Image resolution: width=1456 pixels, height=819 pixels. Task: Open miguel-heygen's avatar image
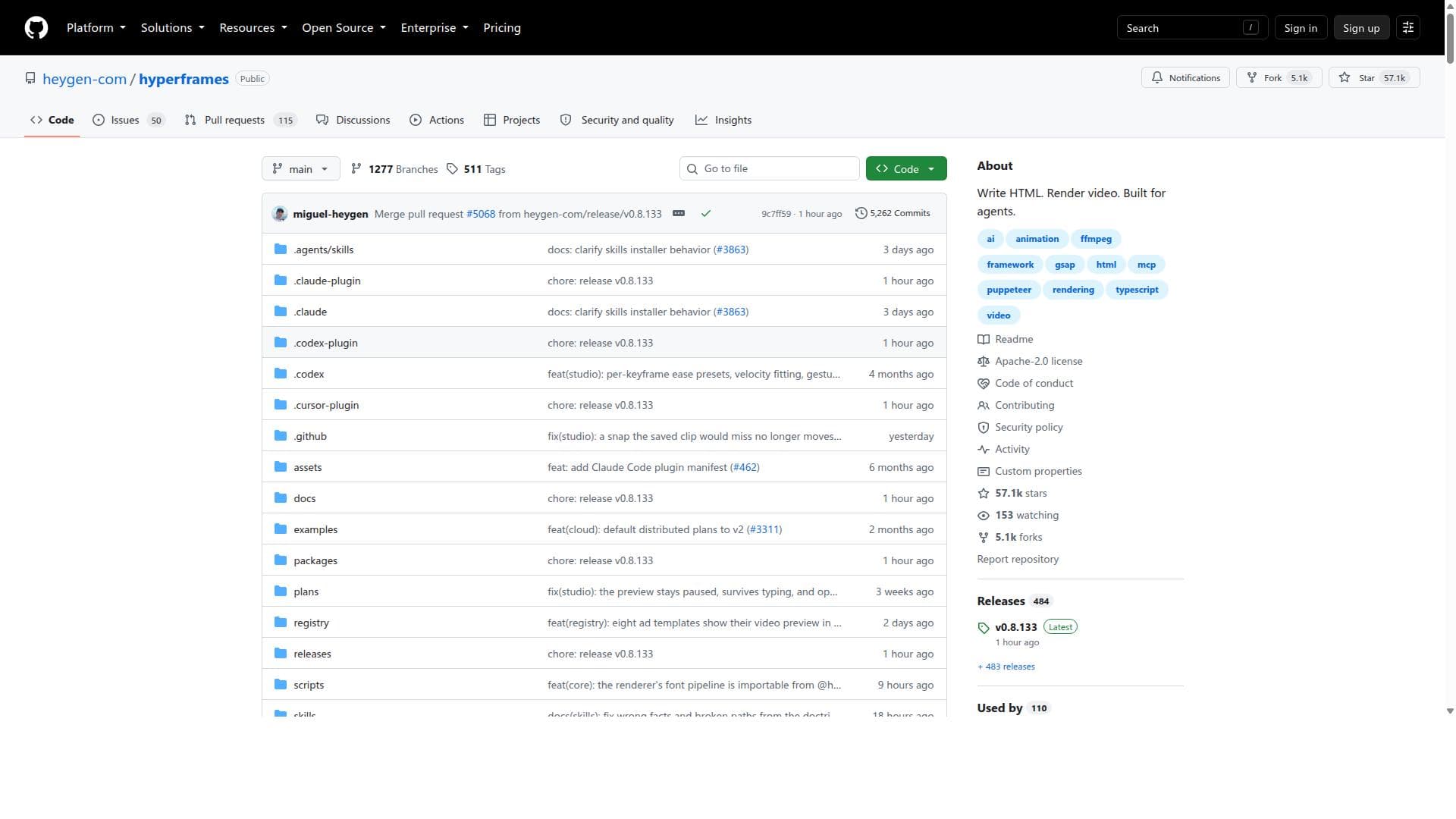point(280,214)
